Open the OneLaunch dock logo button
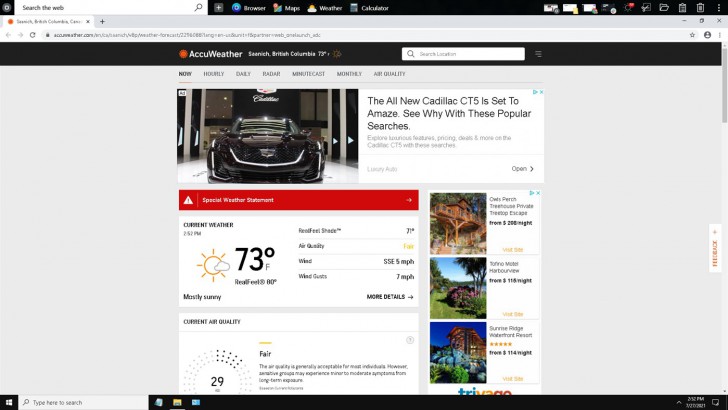Image resolution: width=728 pixels, height=410 pixels. point(6,7)
